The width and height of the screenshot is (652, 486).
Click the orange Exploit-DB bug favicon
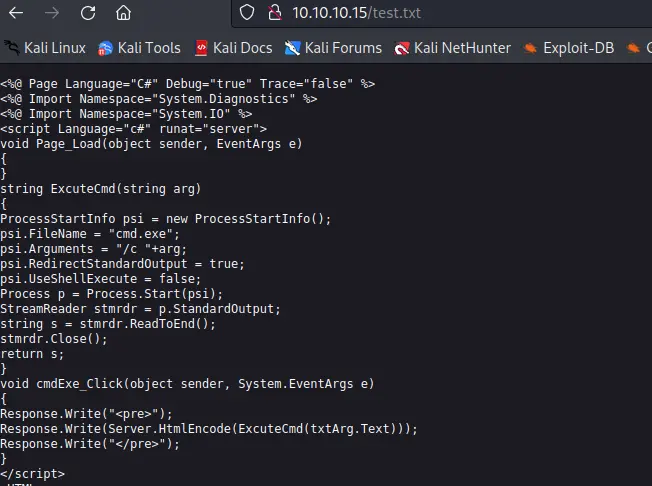[530, 48]
